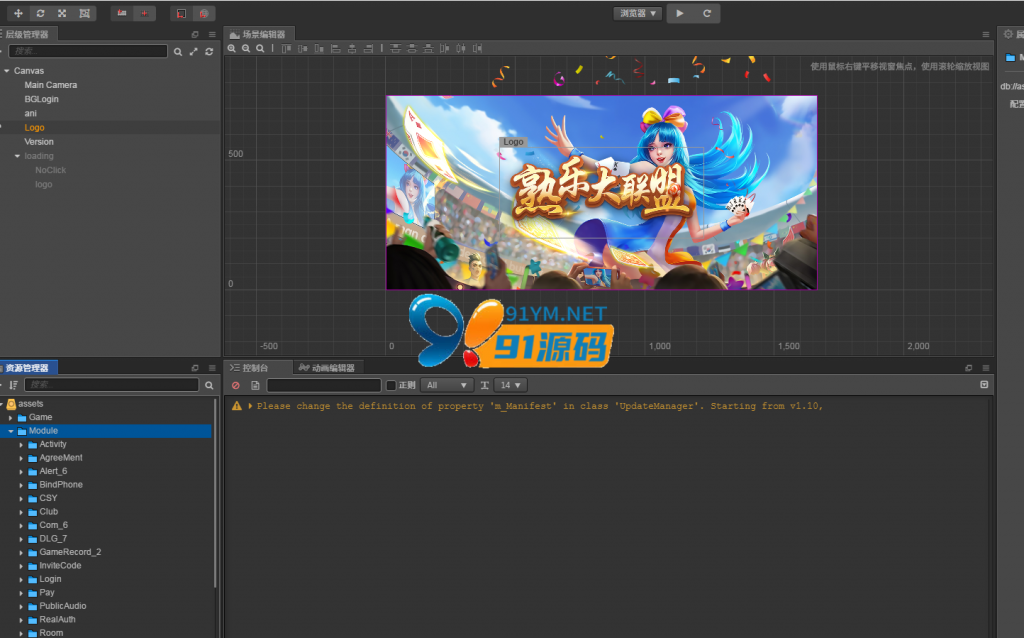Expand the warning message about m_Manifest
This screenshot has width=1024, height=638.
point(250,406)
